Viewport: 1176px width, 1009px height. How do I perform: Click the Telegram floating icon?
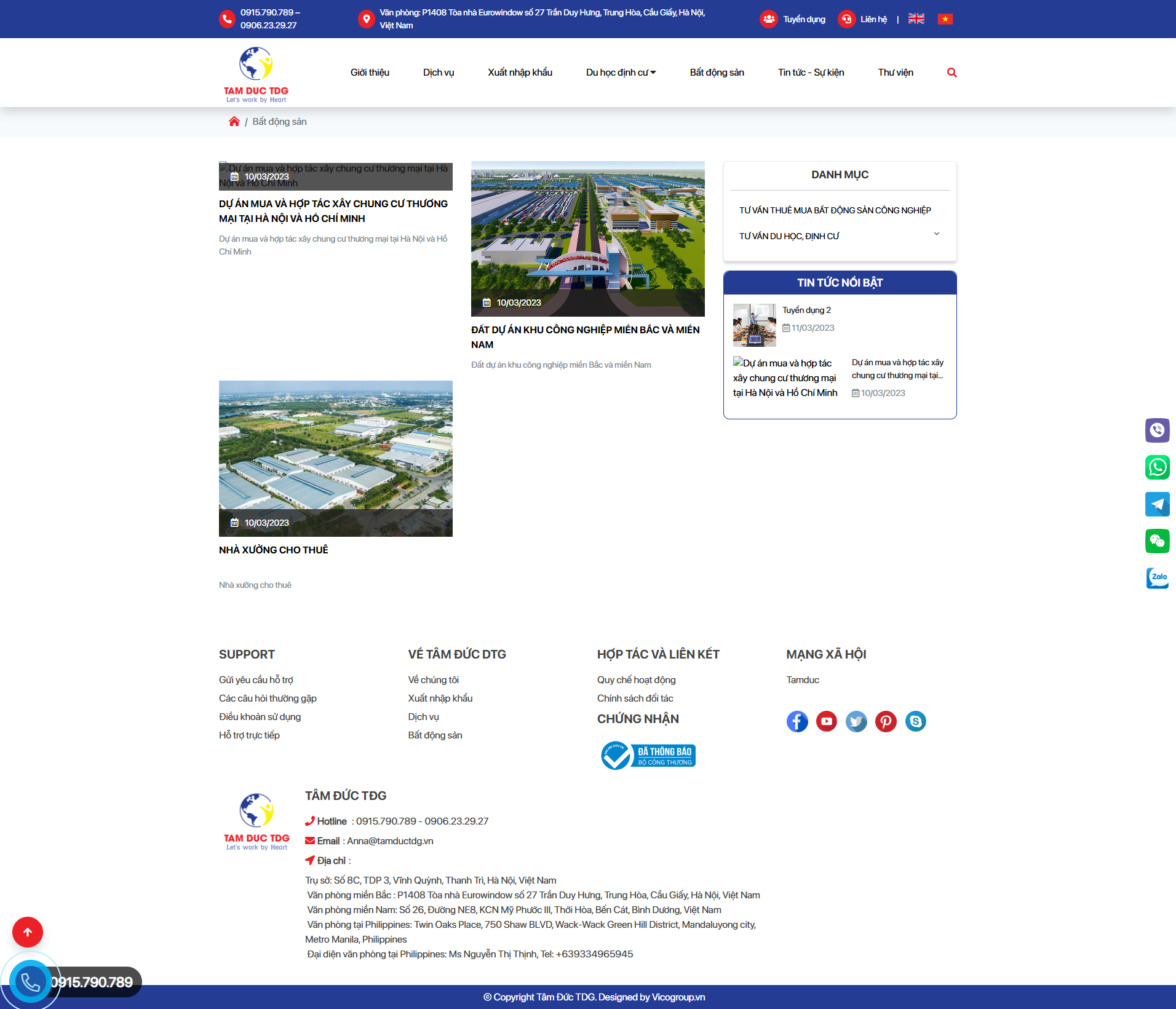click(1156, 504)
